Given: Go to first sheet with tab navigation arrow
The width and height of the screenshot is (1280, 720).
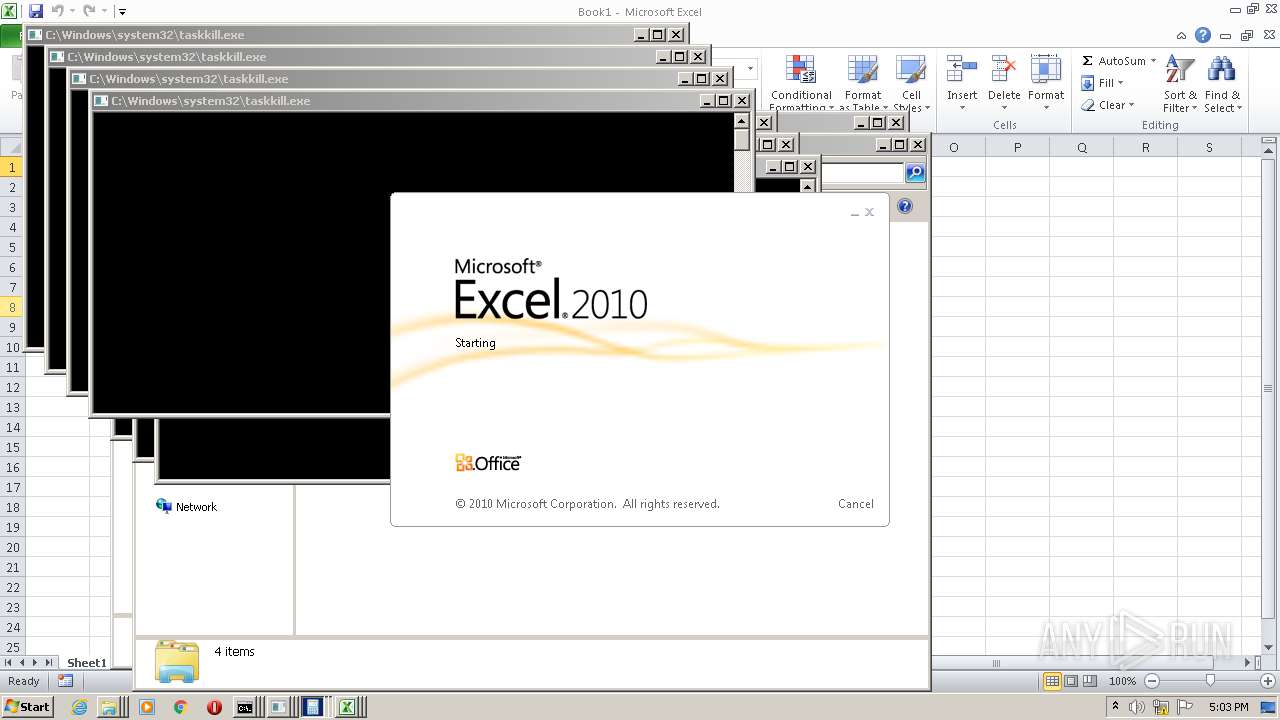Looking at the screenshot, I should click(9, 662).
